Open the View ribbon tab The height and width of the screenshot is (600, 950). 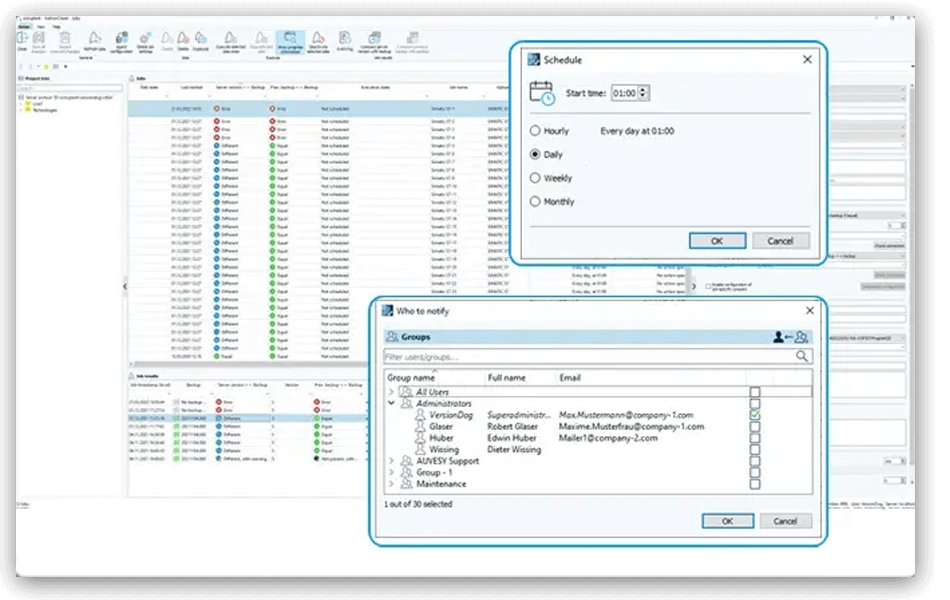41,27
